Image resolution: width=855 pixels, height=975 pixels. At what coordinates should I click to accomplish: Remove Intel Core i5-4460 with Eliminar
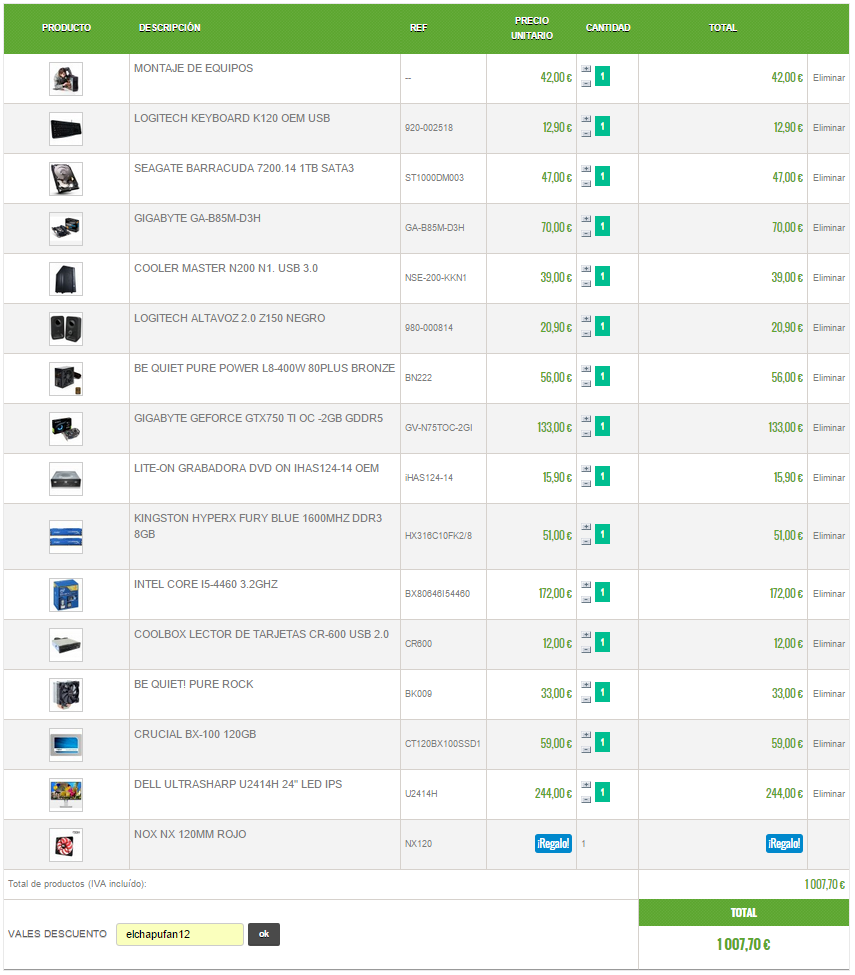pos(828,594)
